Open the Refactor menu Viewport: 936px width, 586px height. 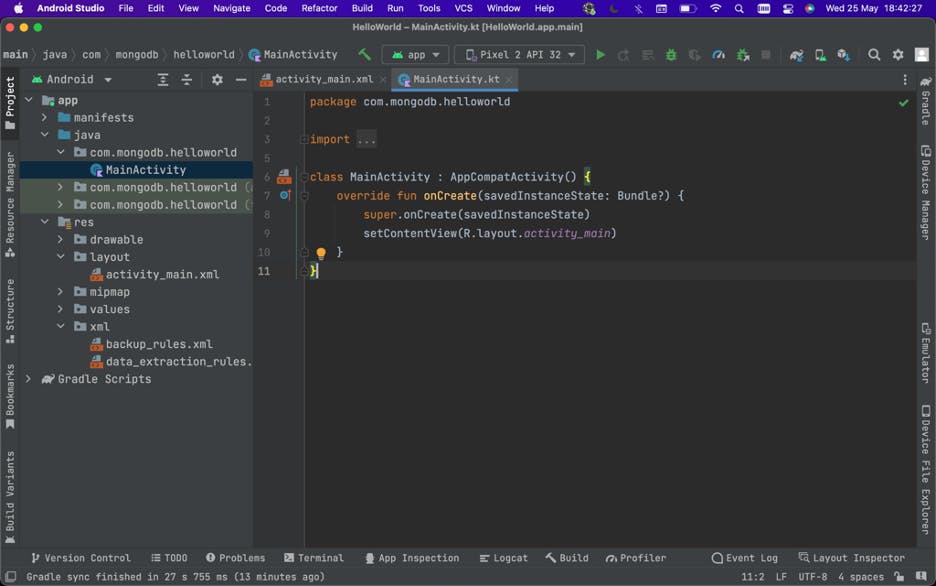point(319,8)
